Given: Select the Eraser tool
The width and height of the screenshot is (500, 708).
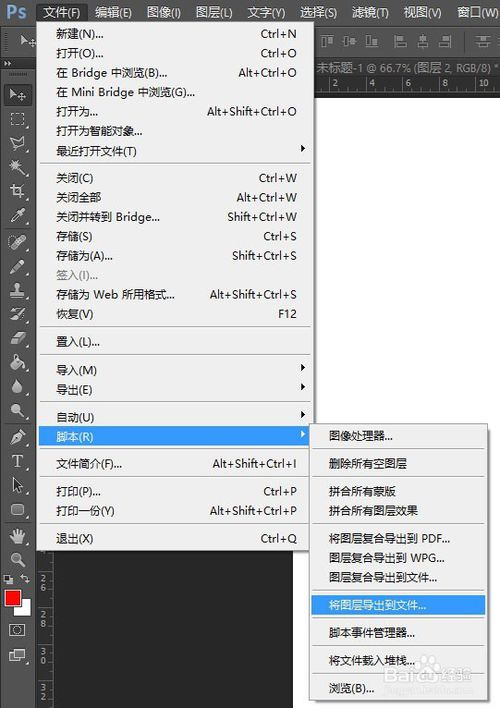Looking at the screenshot, I should [x=18, y=338].
